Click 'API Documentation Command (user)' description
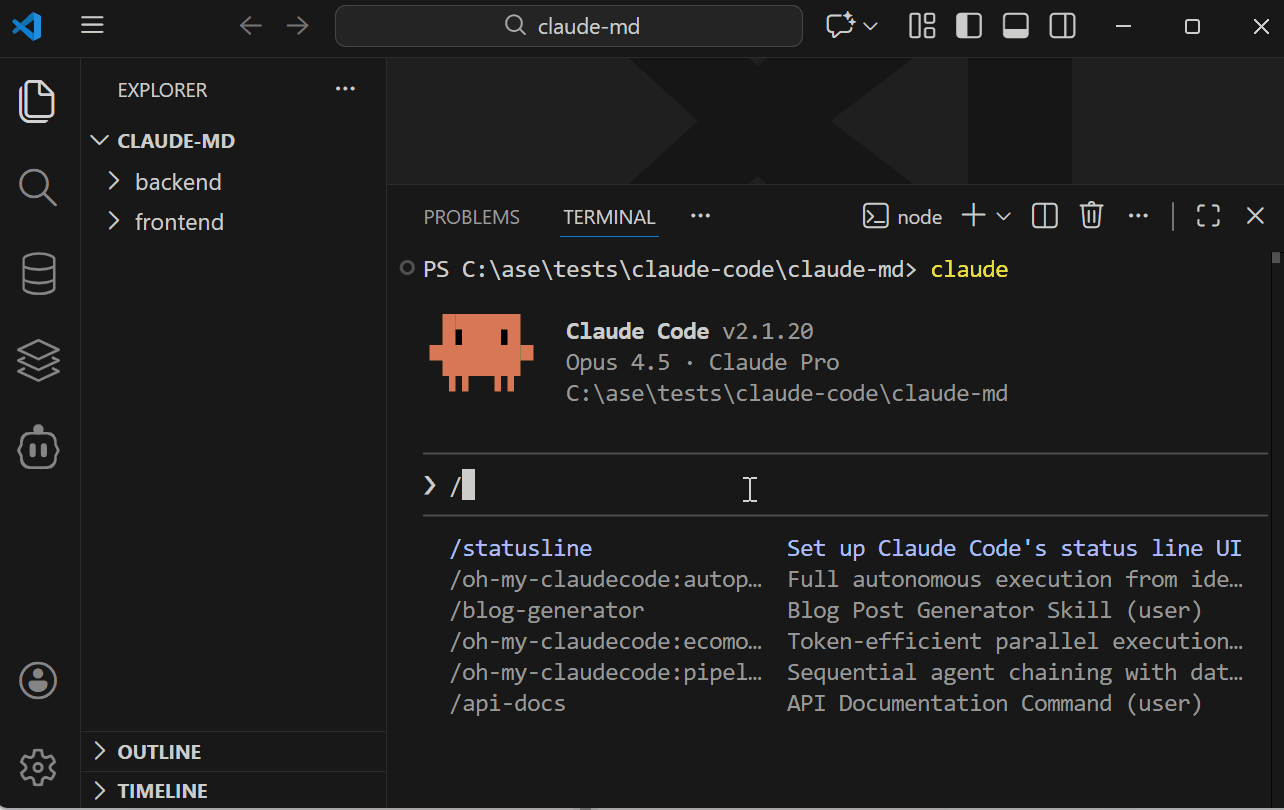This screenshot has width=1284, height=810. (x=995, y=703)
